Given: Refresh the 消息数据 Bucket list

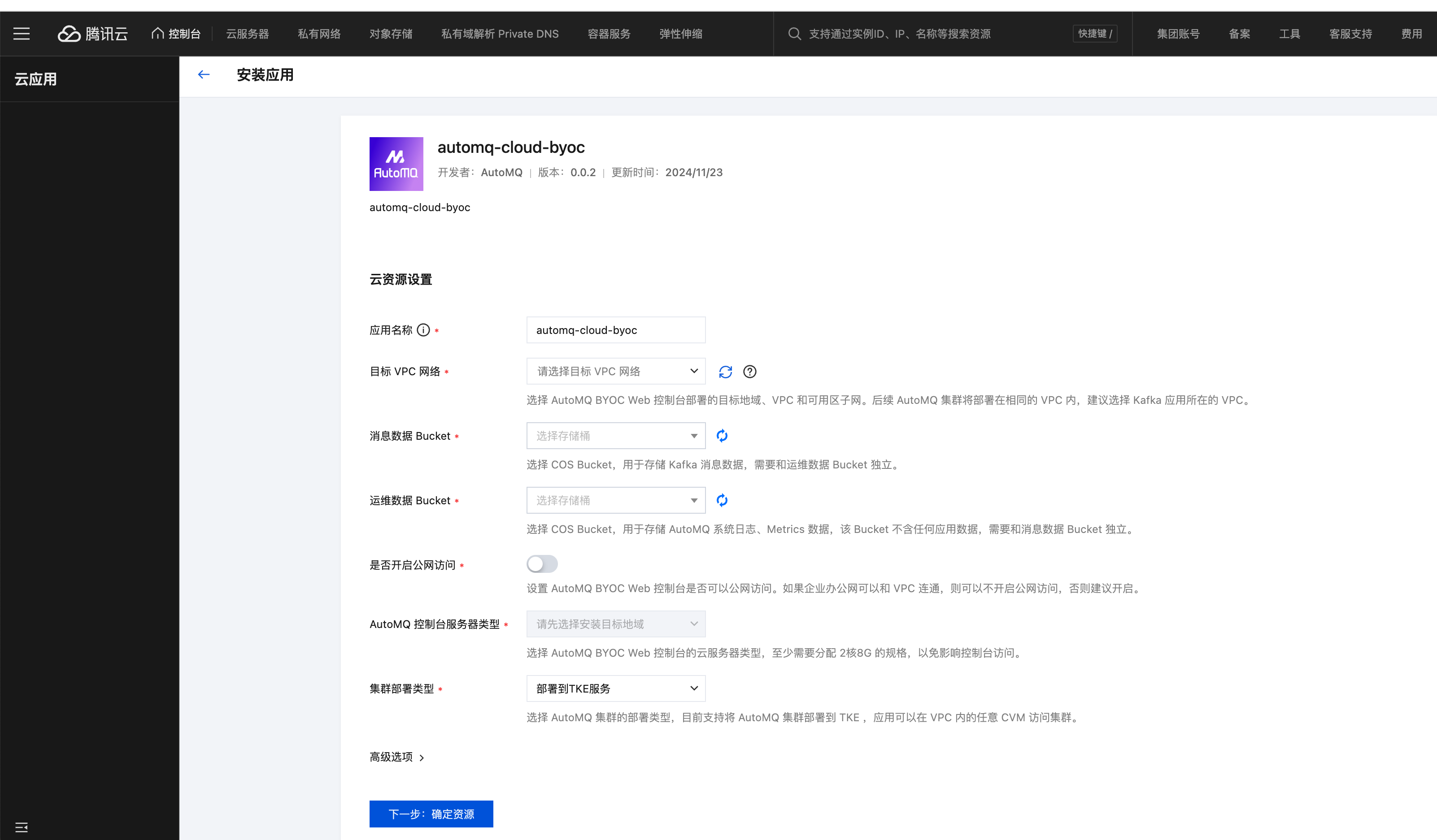Looking at the screenshot, I should [x=722, y=436].
